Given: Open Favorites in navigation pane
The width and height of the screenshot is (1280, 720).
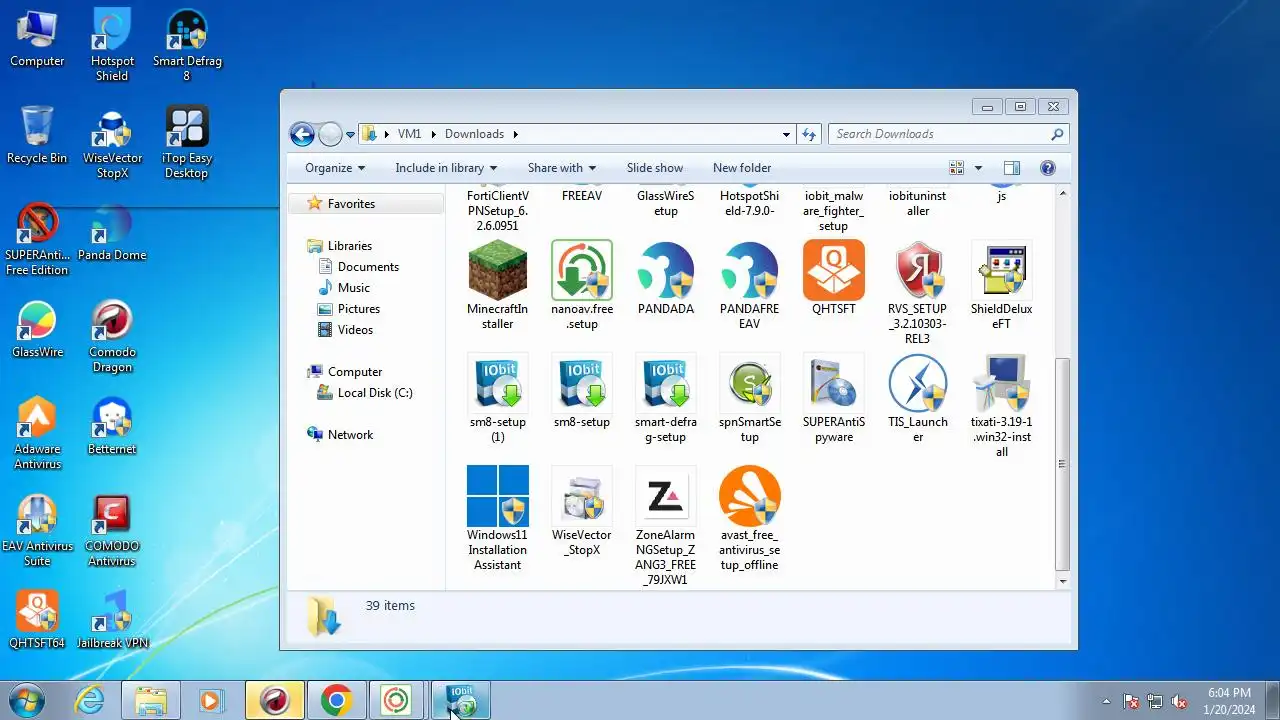Looking at the screenshot, I should [351, 204].
